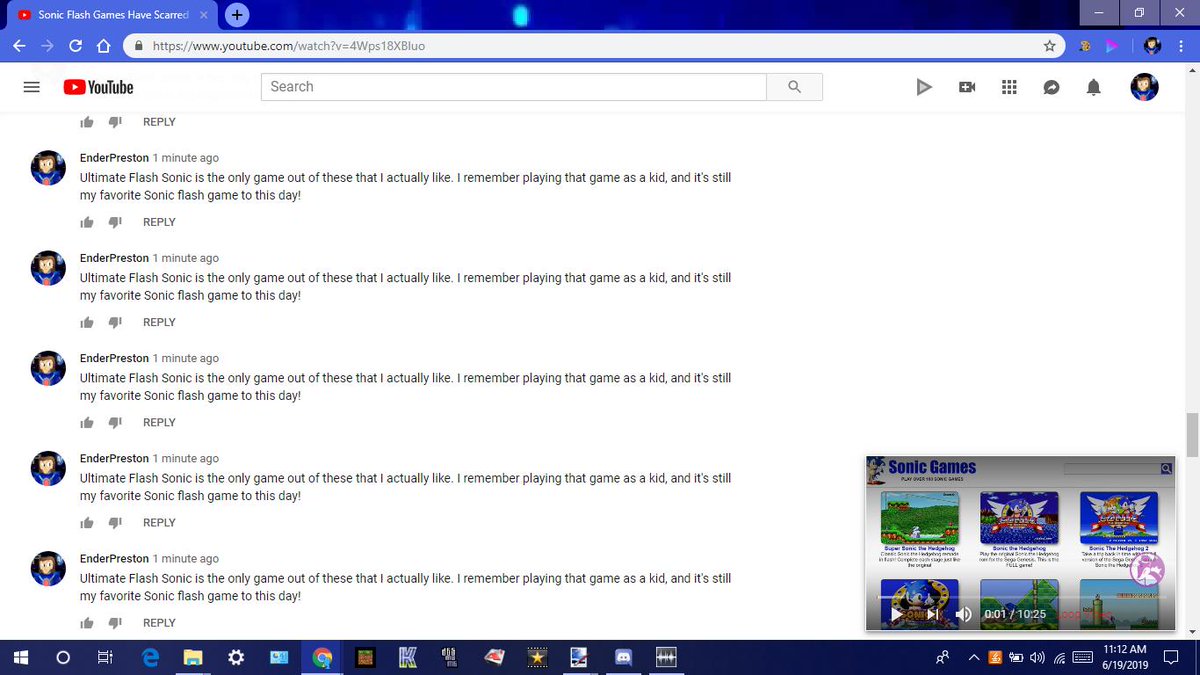Viewport: 1200px width, 675px height.
Task: Open Discord from the taskbar
Action: pyautogui.click(x=624, y=657)
